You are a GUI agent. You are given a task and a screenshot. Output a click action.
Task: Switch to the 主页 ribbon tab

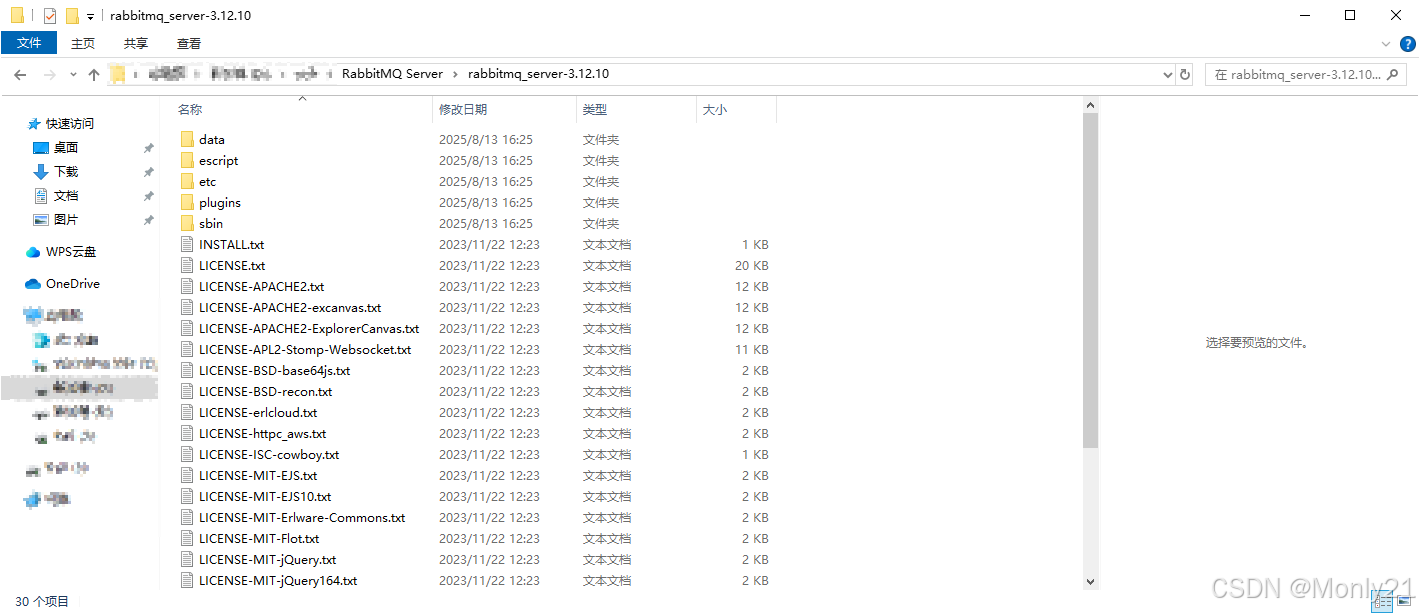pyautogui.click(x=83, y=43)
